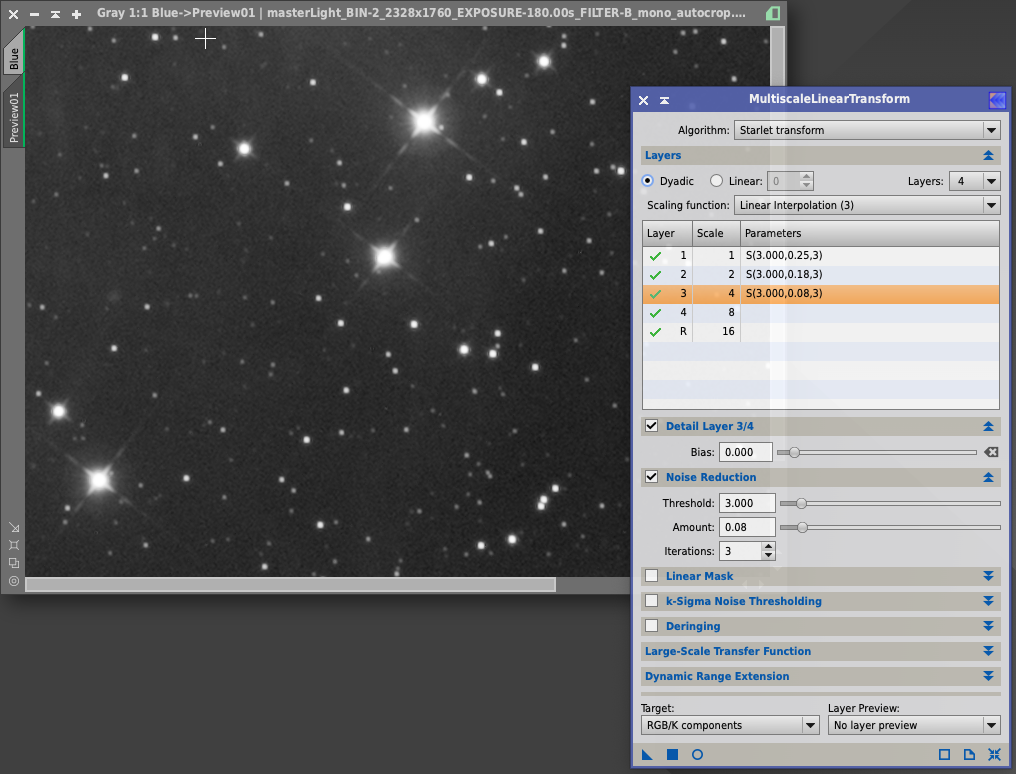Expand Large-Scale Transfer Function section
Screen dimensions: 1016x774
point(988,651)
